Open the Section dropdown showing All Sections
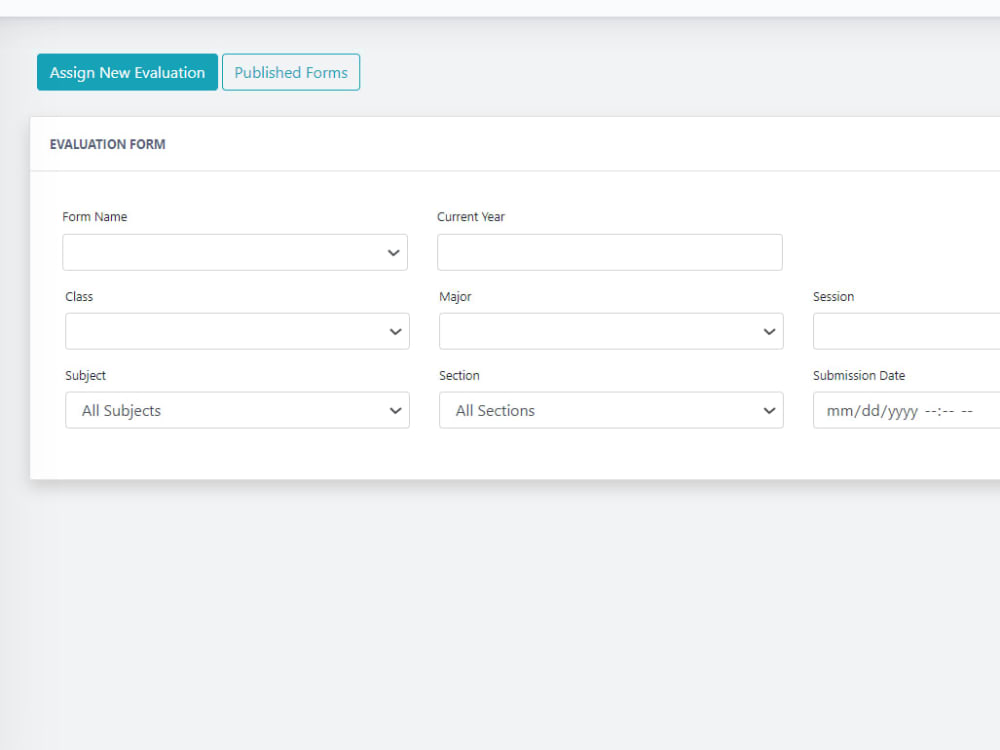 coord(610,410)
